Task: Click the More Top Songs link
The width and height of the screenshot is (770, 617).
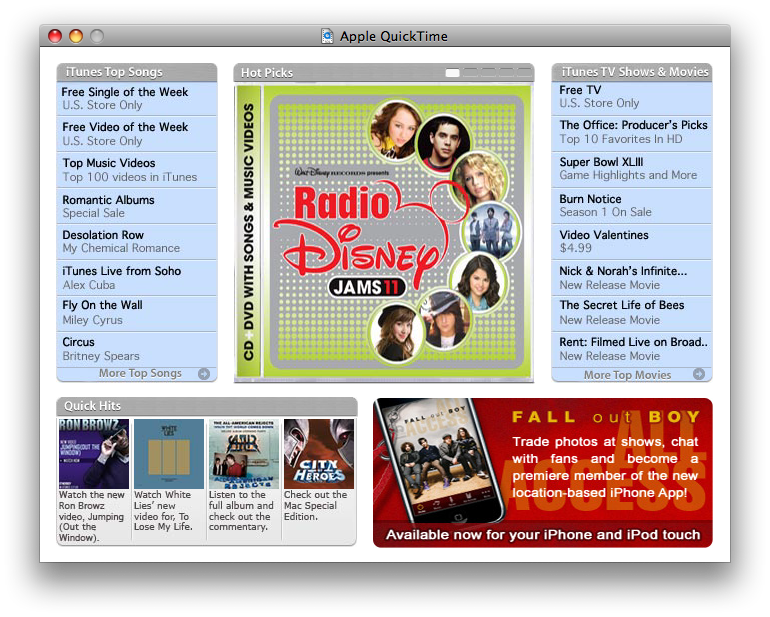Action: click(x=140, y=373)
